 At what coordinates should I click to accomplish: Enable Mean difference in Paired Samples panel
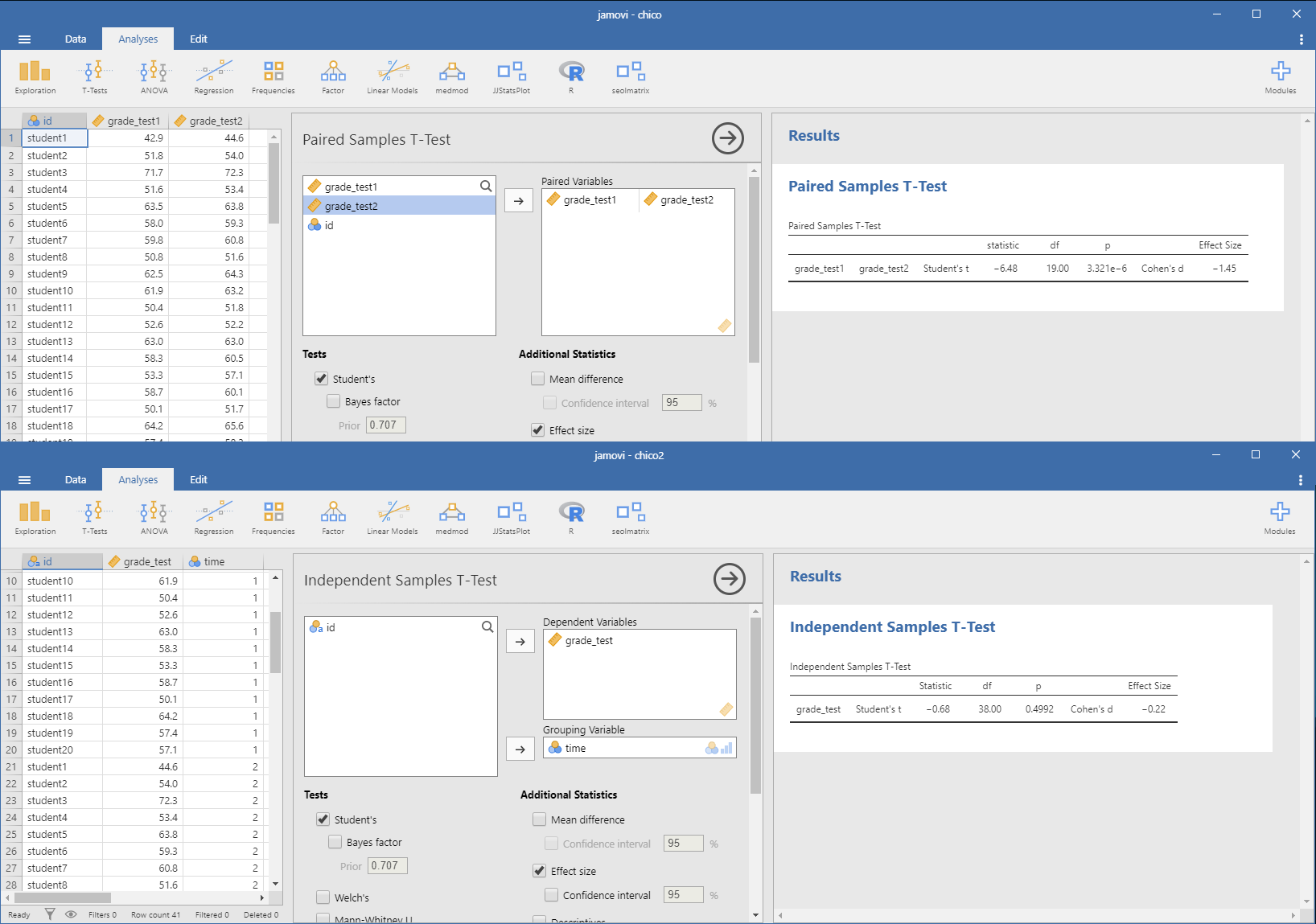(x=538, y=379)
